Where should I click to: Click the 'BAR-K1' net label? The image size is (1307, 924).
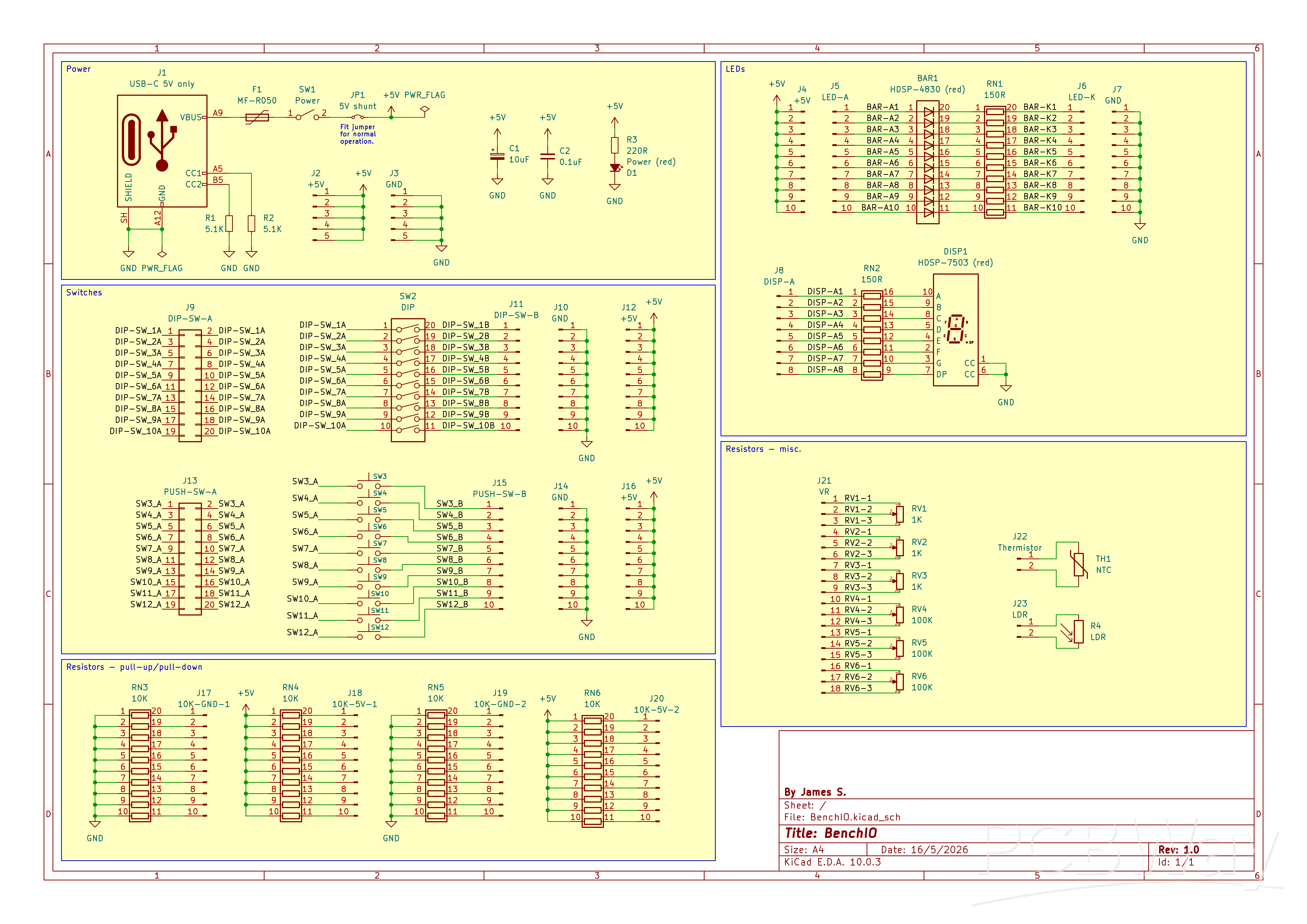coord(1039,107)
